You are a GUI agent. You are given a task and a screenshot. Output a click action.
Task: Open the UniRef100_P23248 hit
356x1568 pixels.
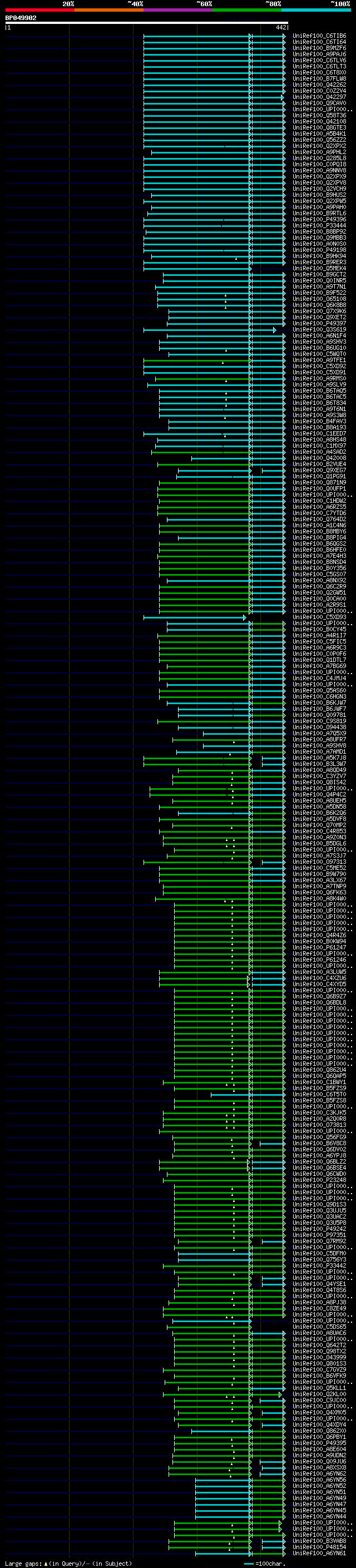point(319,1180)
